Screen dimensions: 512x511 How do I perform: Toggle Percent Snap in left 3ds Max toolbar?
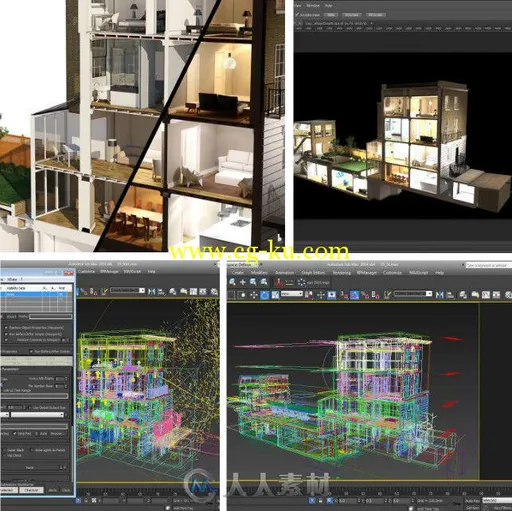(83, 292)
